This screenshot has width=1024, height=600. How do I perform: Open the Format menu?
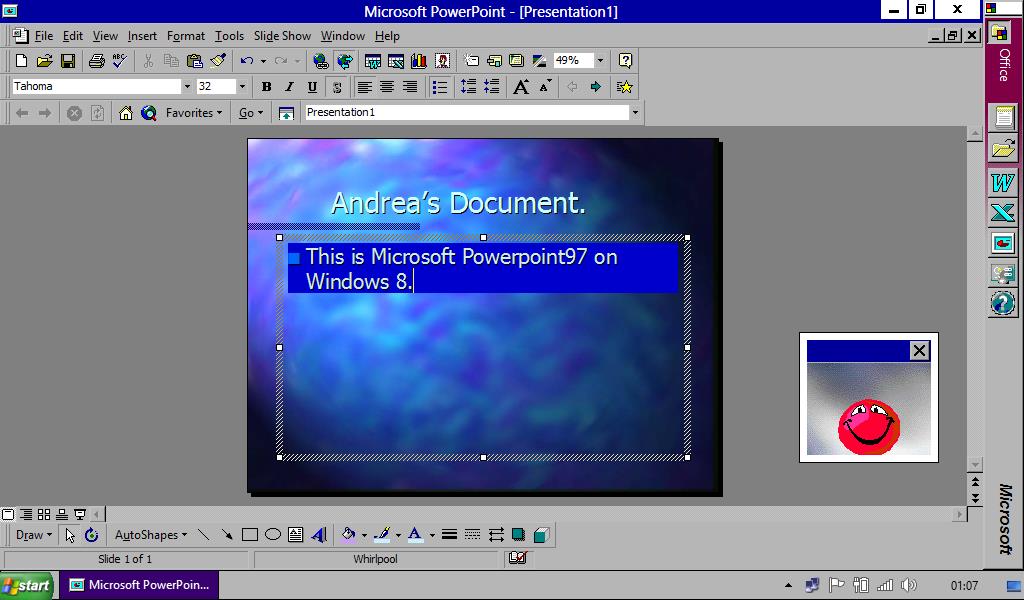coord(186,36)
